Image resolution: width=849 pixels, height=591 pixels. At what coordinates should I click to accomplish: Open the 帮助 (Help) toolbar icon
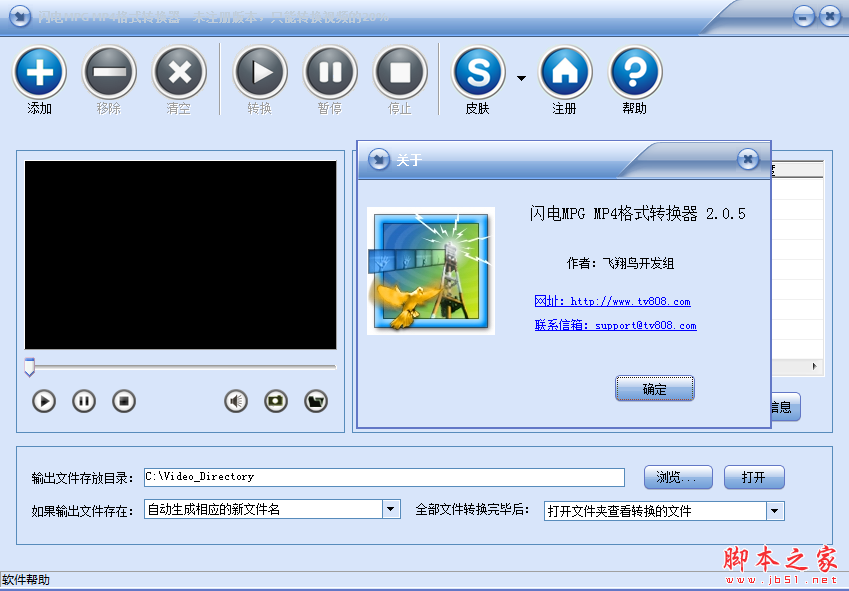click(x=633, y=72)
